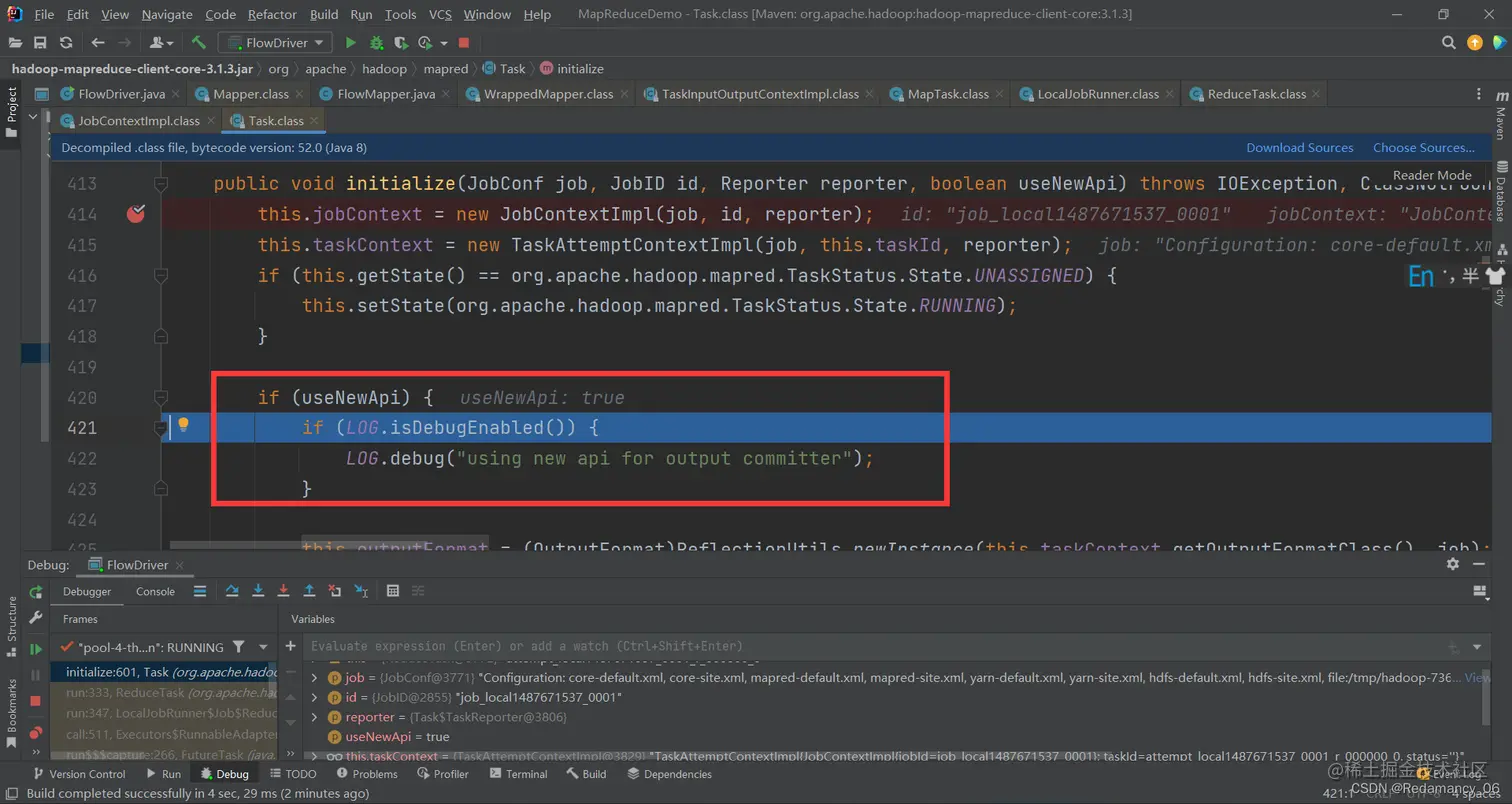
Task: Open the profiler run dropdown arrow
Action: (443, 43)
